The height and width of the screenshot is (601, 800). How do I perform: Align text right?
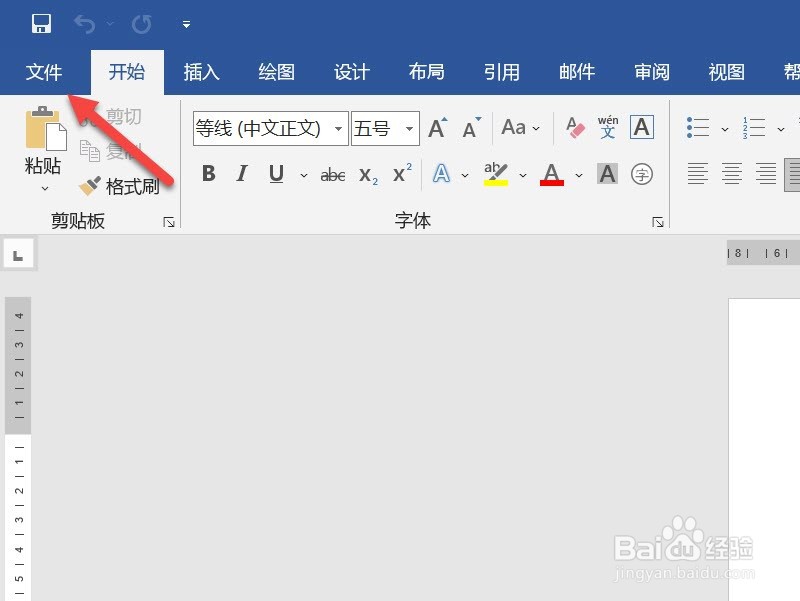[x=766, y=174]
